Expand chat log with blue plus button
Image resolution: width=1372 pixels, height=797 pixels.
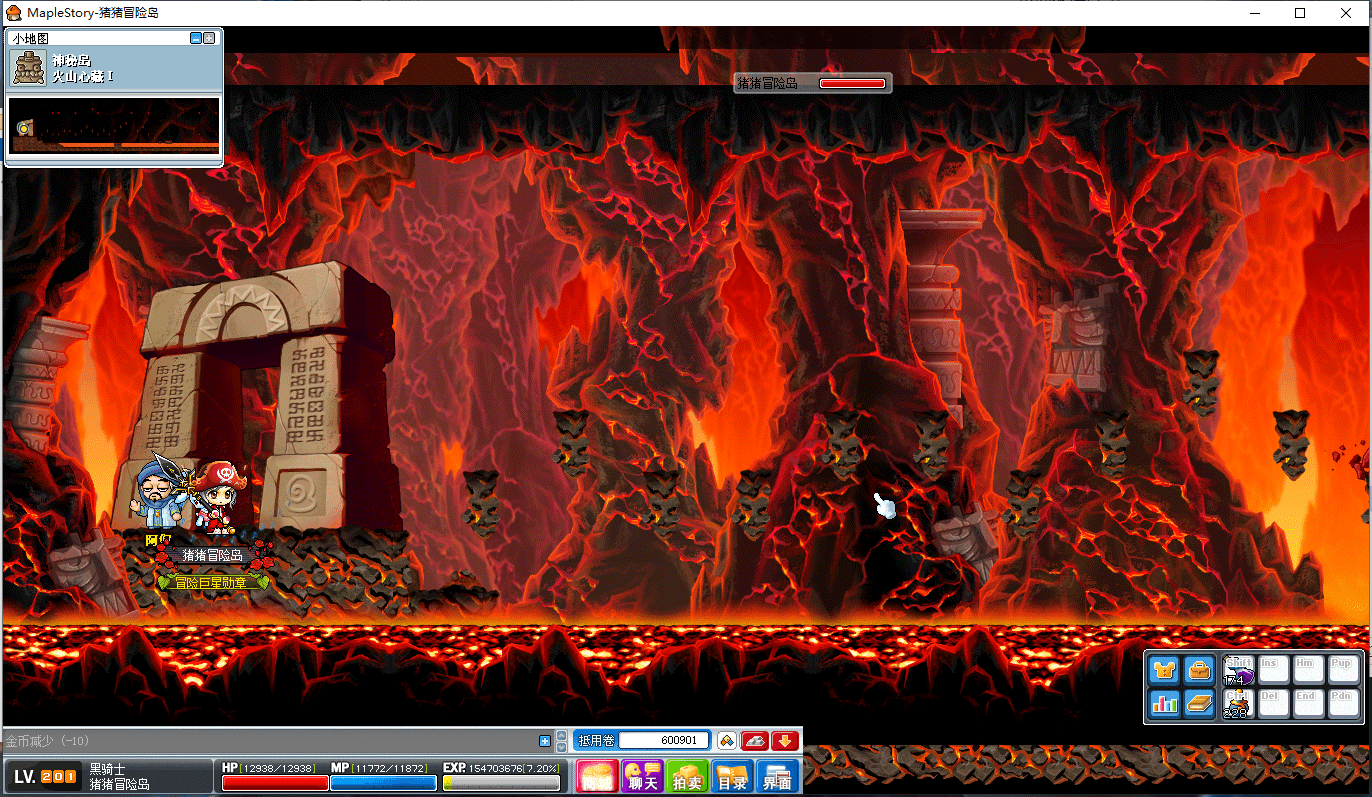coord(545,741)
